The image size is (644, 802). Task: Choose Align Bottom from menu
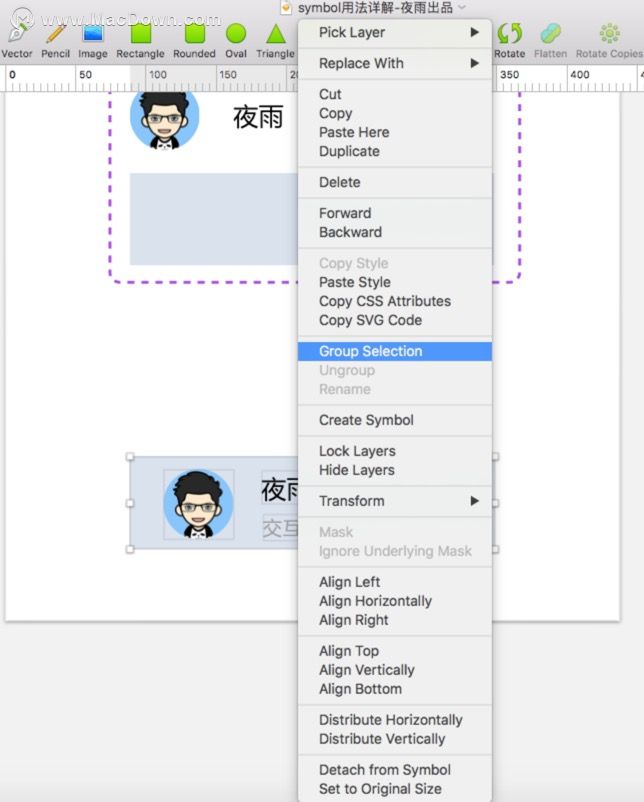coord(395,689)
